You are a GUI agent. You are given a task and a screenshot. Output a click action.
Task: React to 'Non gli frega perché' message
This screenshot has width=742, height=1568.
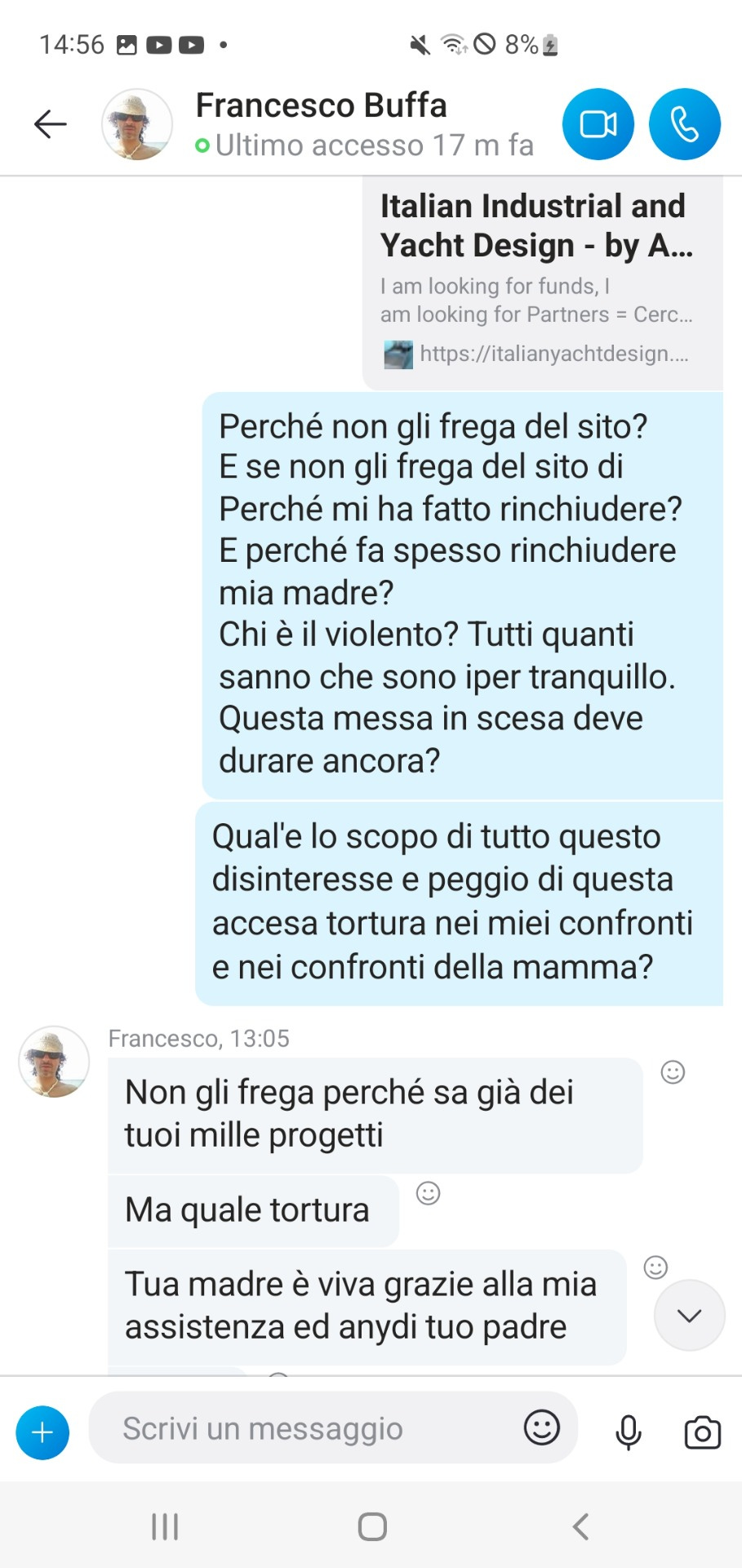673,1071
